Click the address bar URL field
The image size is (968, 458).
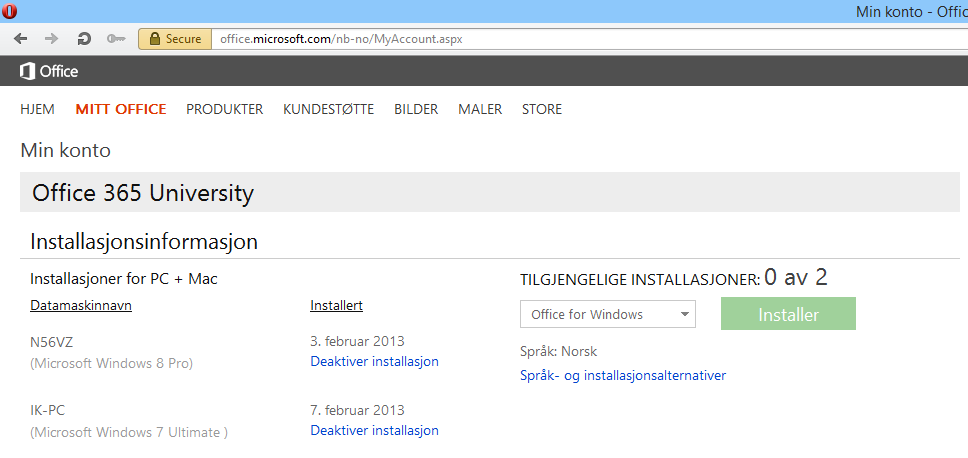[x=590, y=39]
